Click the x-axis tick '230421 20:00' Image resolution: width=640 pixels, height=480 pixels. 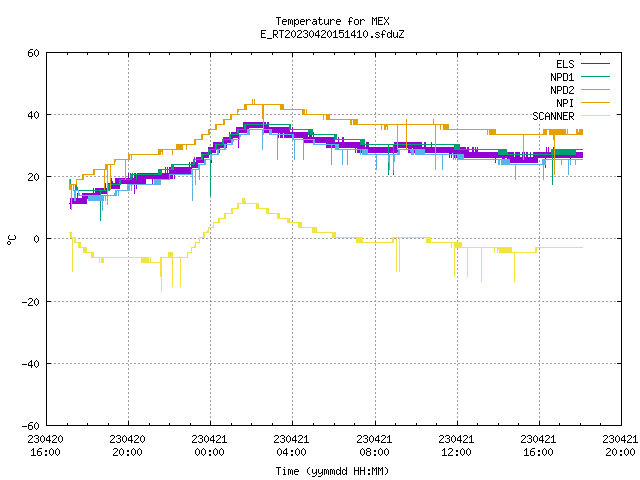tap(620, 446)
